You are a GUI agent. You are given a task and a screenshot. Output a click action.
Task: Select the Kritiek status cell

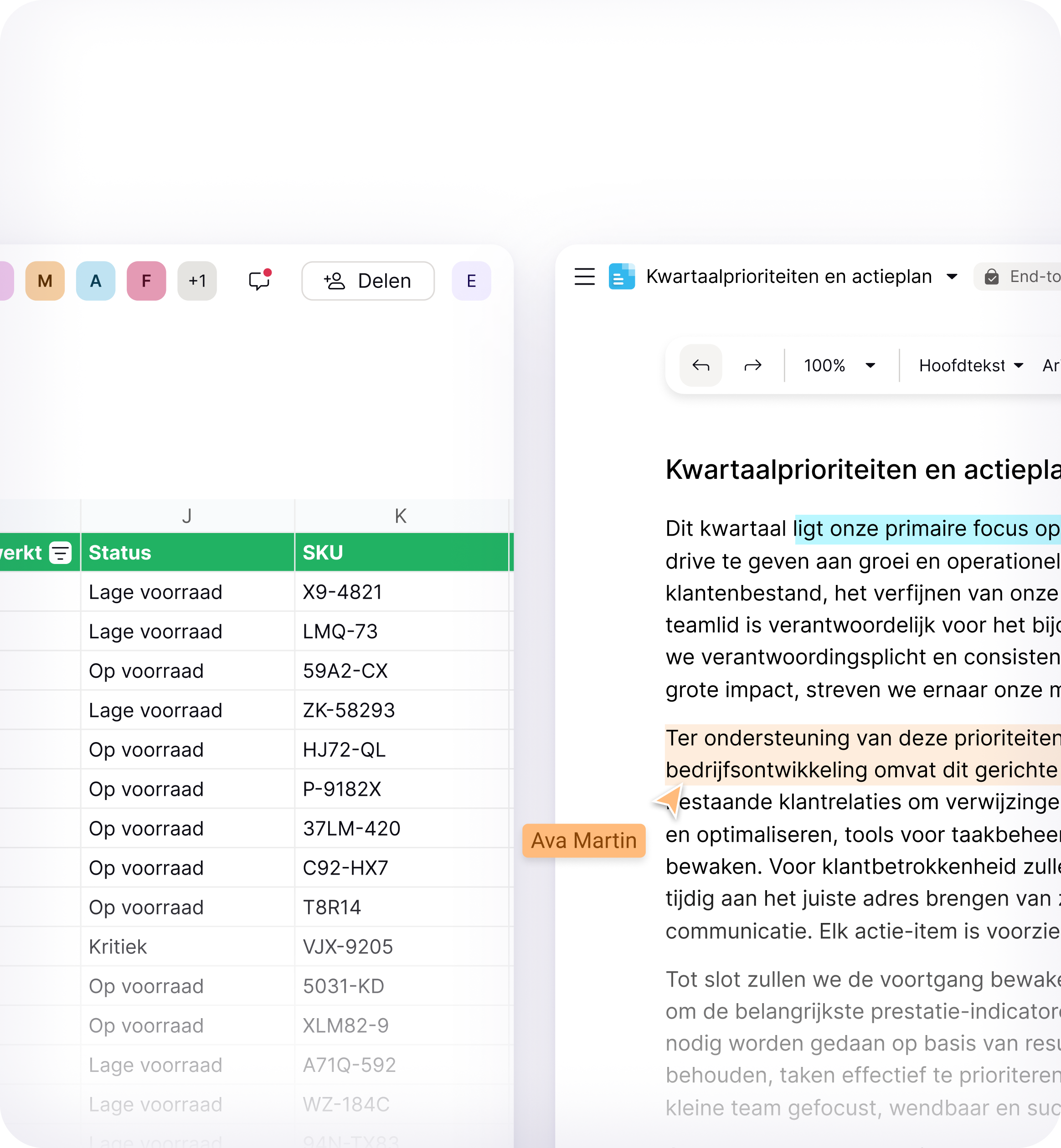[x=187, y=947]
